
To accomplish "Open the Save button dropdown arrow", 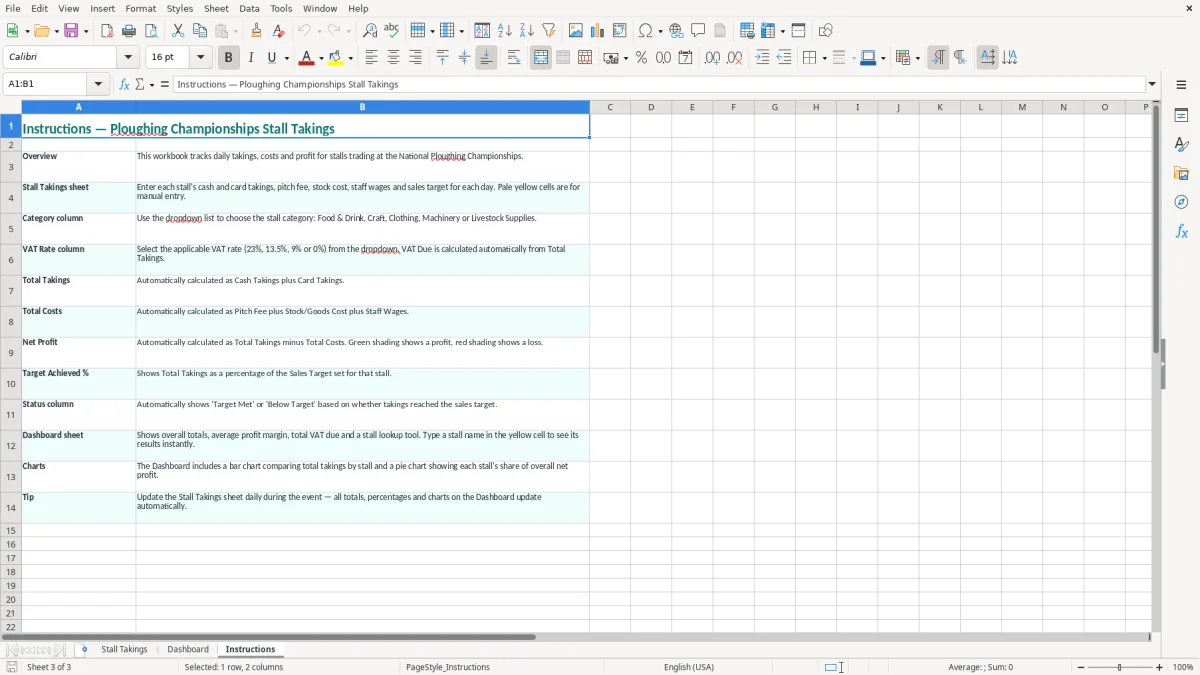I will pos(85,31).
